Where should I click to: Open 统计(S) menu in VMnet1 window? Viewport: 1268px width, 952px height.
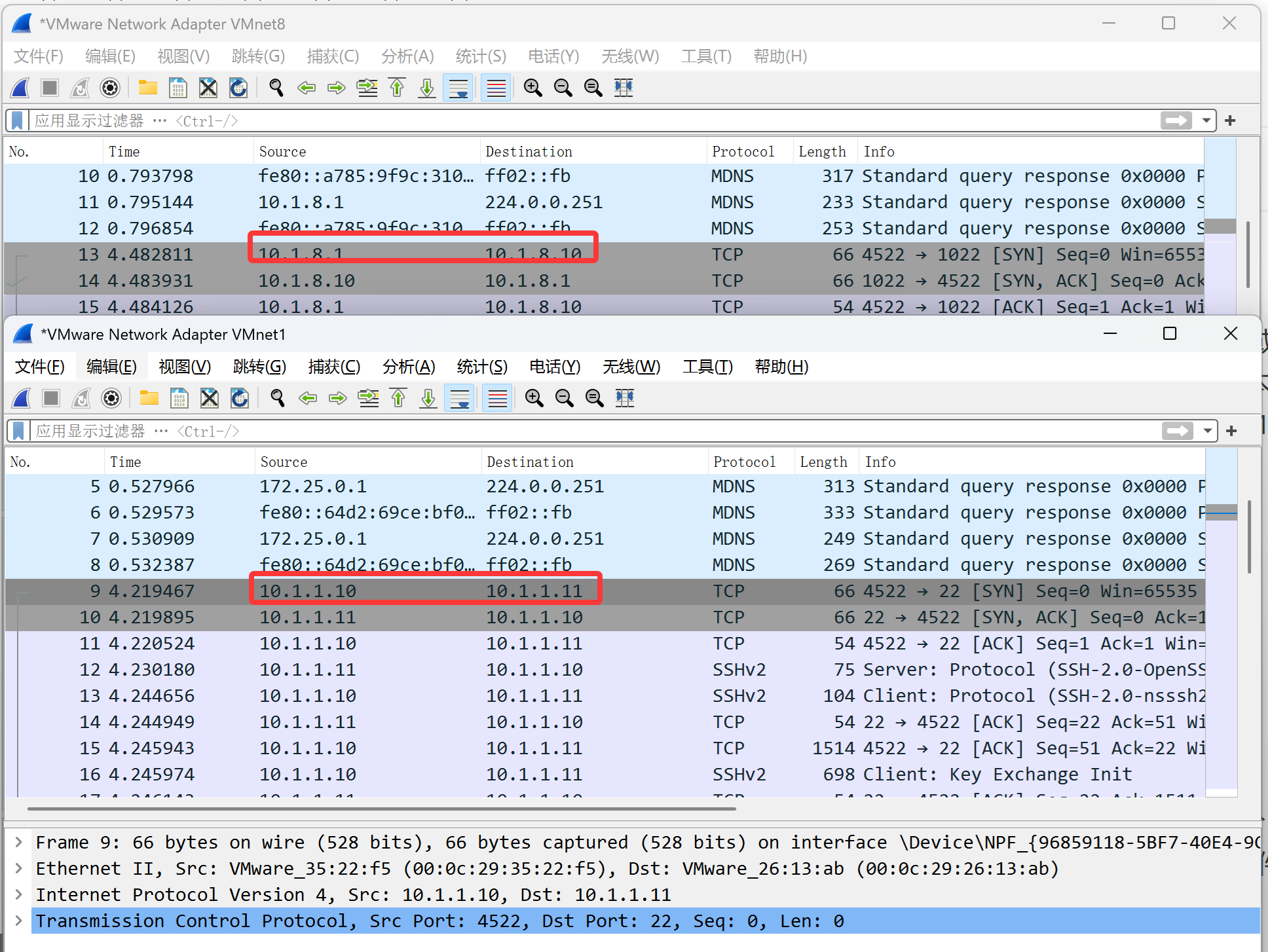pos(482,367)
